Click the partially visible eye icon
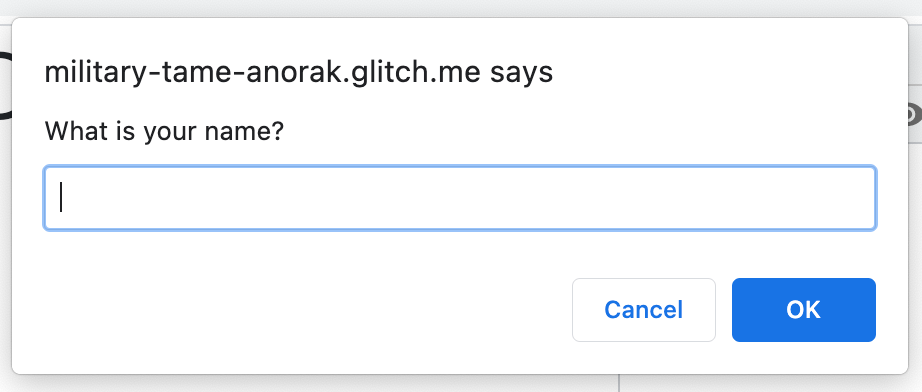Viewport: 922px width, 392px height. click(x=915, y=115)
